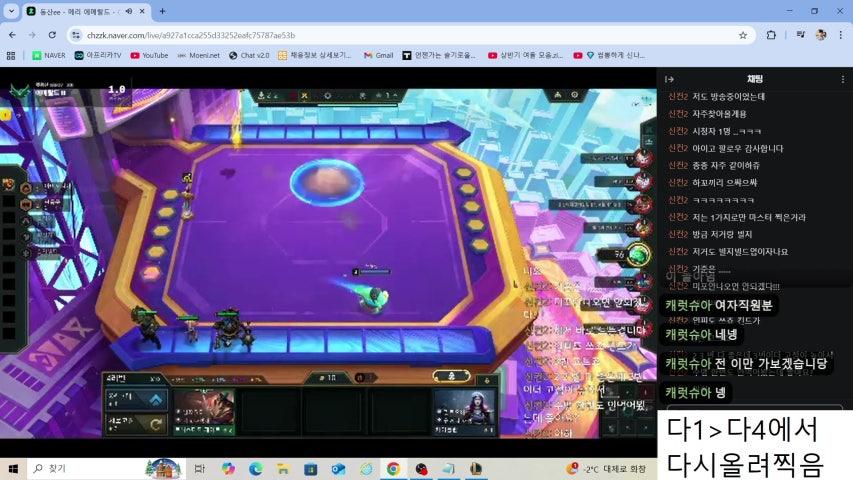Open the Chat v2.0 bookmark
This screenshot has height=480, width=853.
click(249, 56)
